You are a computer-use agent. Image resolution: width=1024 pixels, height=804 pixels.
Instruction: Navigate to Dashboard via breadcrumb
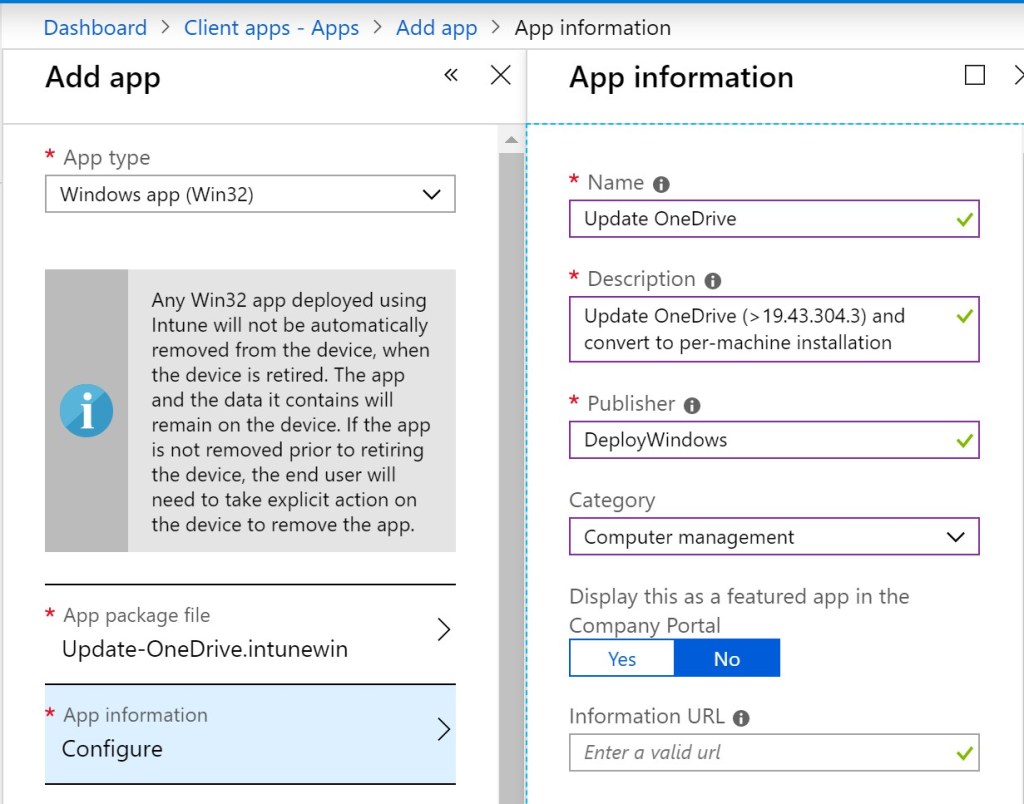(95, 27)
